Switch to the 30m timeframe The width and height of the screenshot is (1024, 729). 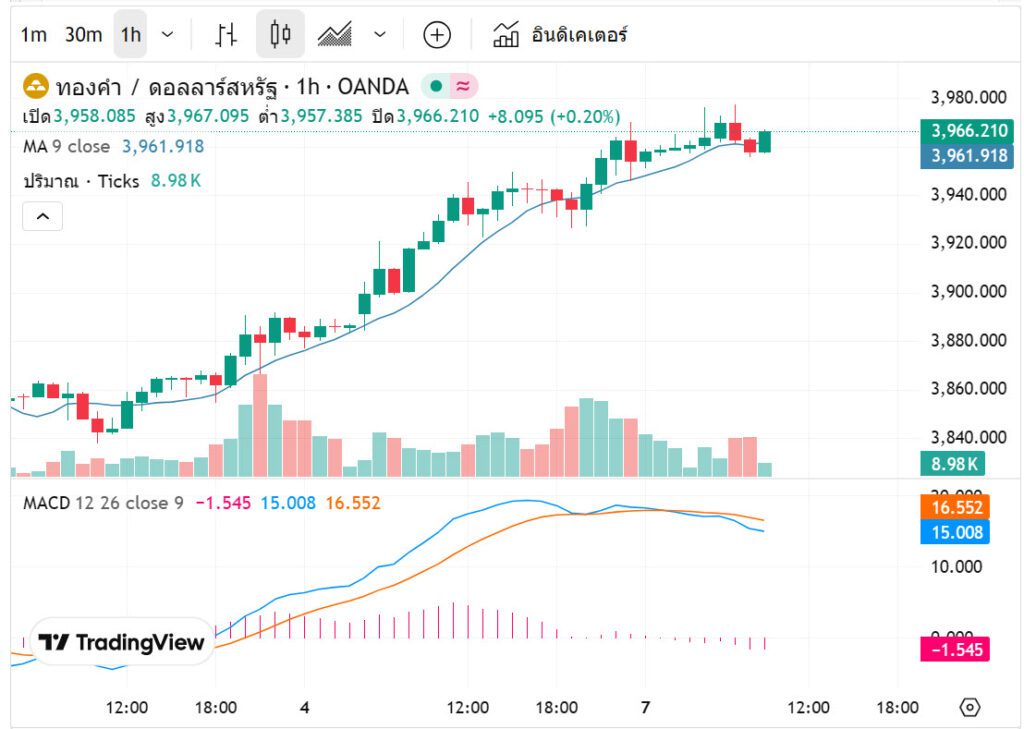83,35
